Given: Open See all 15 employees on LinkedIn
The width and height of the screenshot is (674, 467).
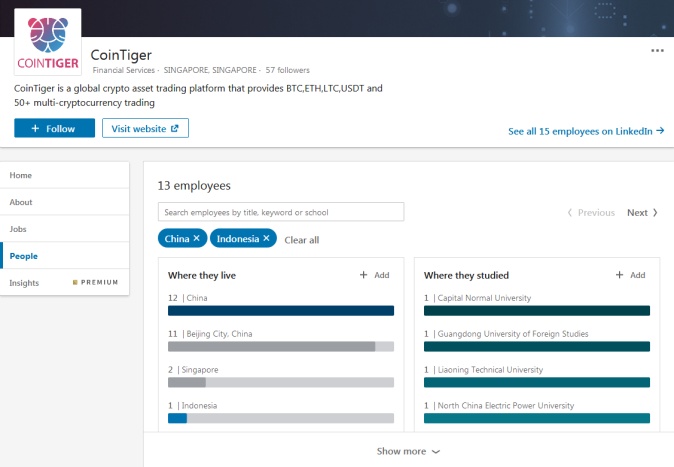Looking at the screenshot, I should pyautogui.click(x=586, y=131).
